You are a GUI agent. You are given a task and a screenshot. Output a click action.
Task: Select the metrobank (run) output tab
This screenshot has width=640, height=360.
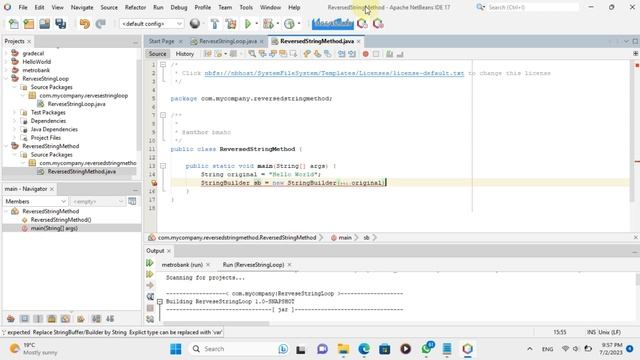click(182, 264)
